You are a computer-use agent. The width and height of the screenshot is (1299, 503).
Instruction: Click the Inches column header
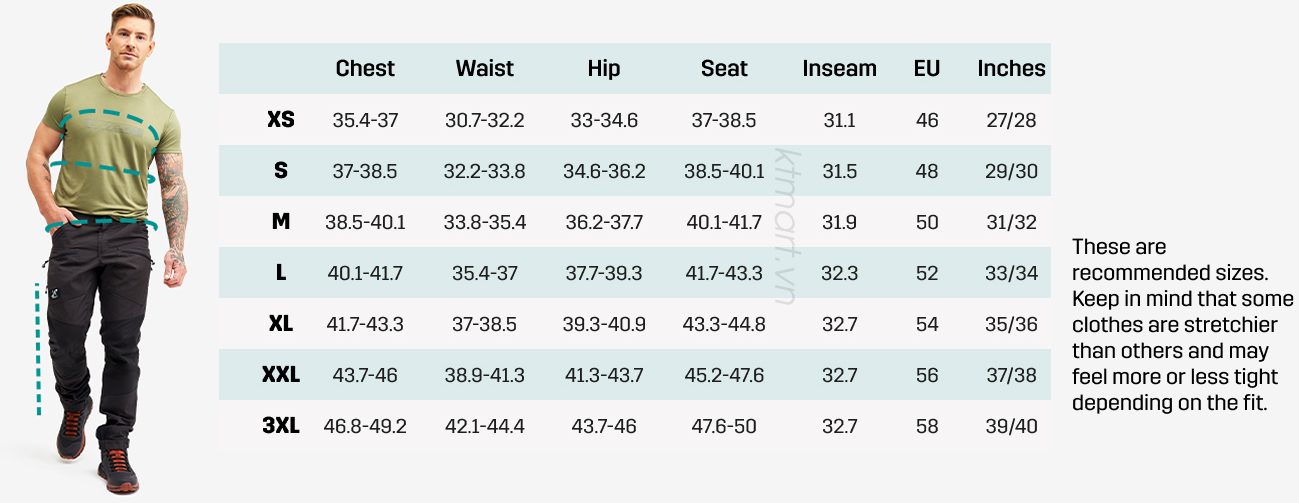click(x=1011, y=69)
